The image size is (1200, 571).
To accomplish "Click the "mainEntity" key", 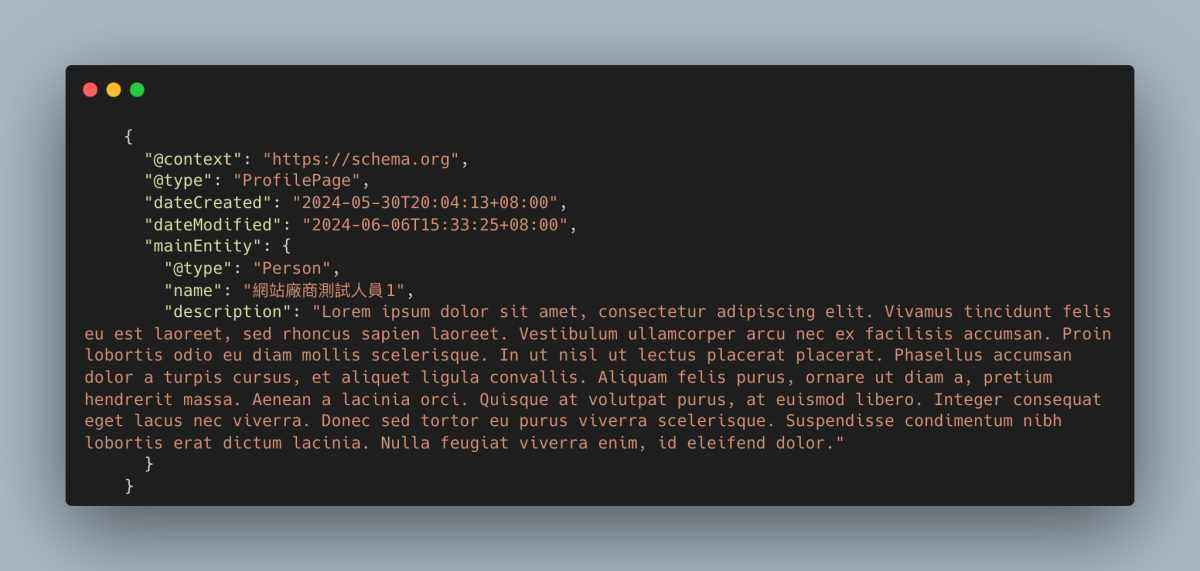I will tap(202, 246).
